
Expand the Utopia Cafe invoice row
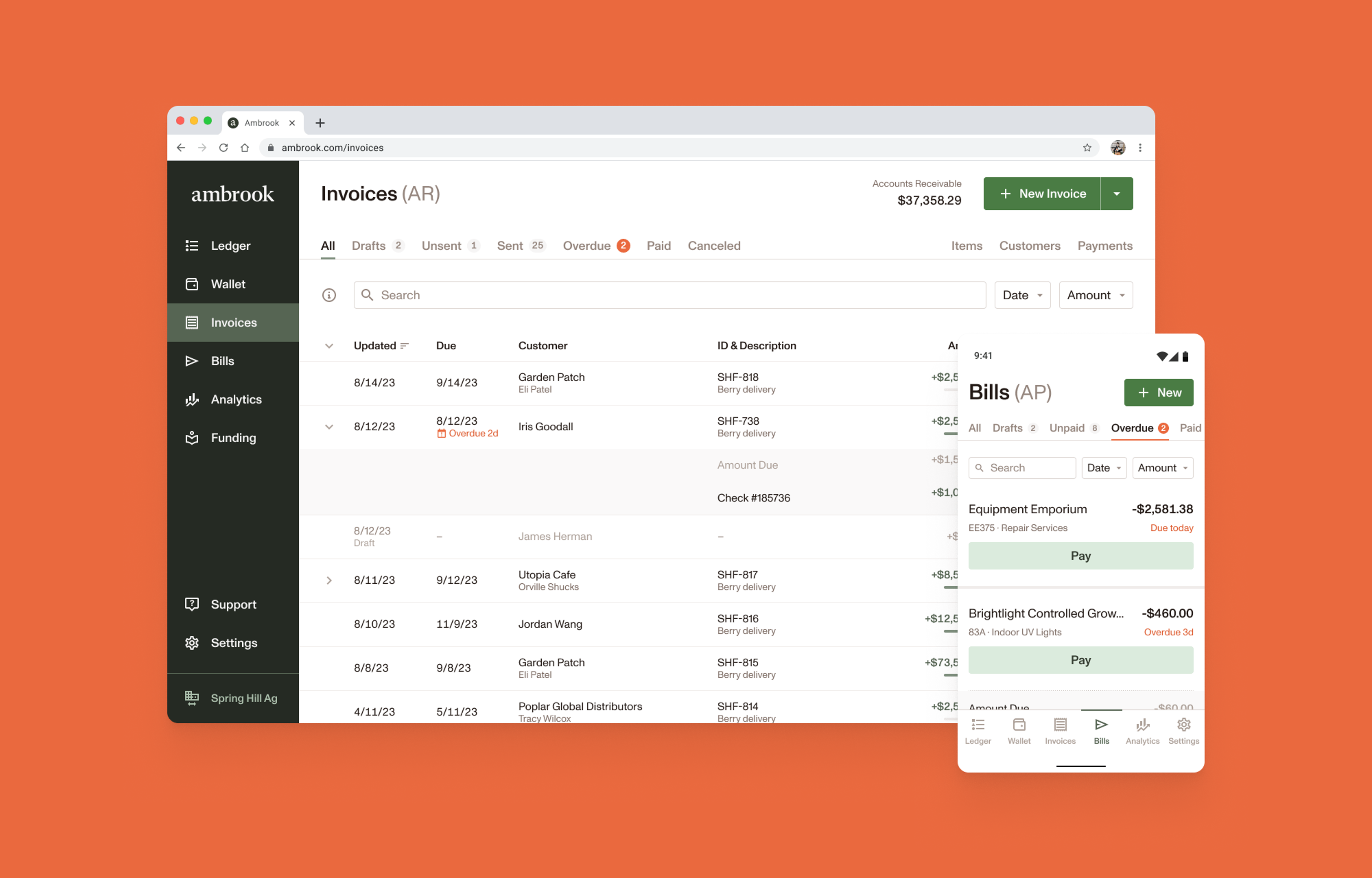[329, 580]
